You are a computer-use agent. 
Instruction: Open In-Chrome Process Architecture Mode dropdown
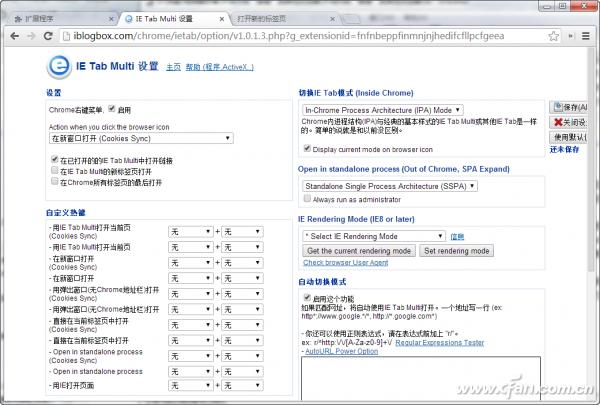(383, 110)
